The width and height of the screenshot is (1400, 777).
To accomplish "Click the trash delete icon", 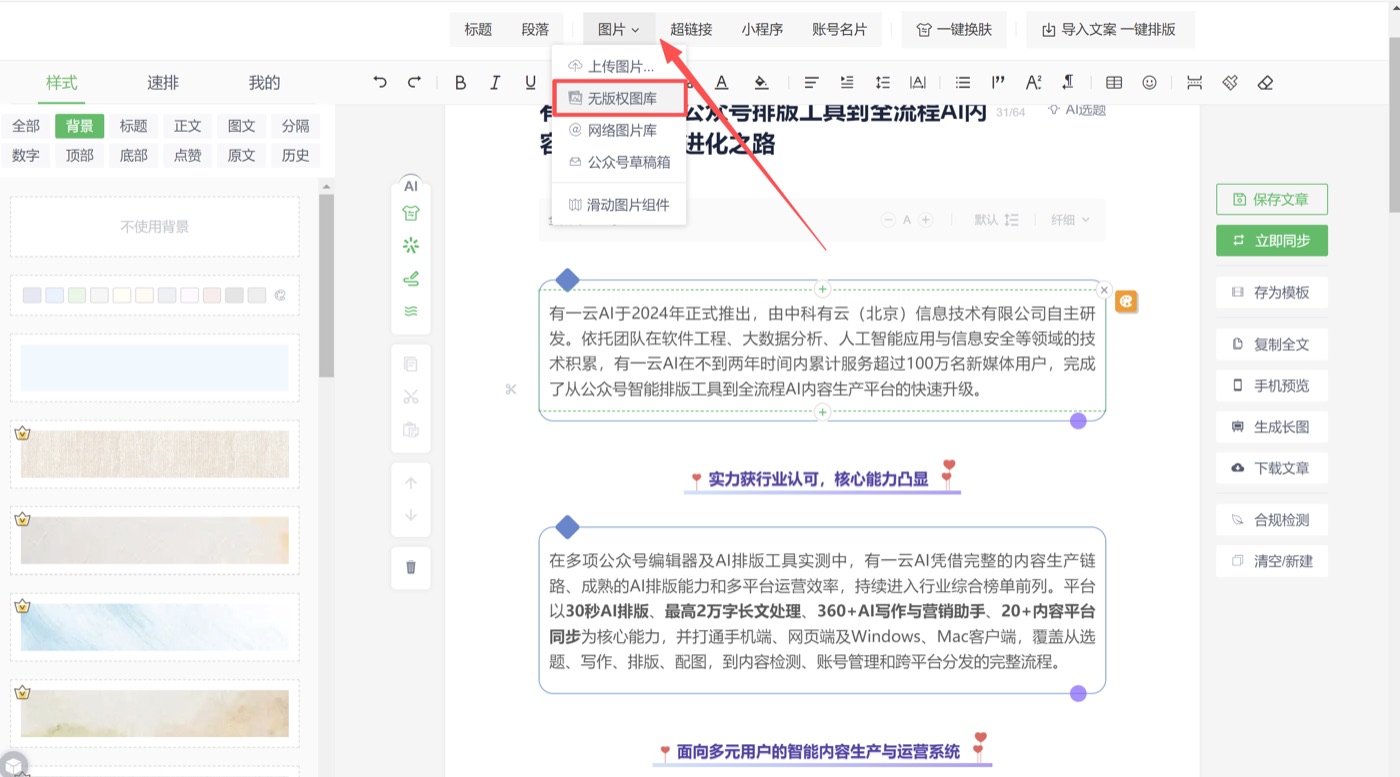I will pos(410,567).
